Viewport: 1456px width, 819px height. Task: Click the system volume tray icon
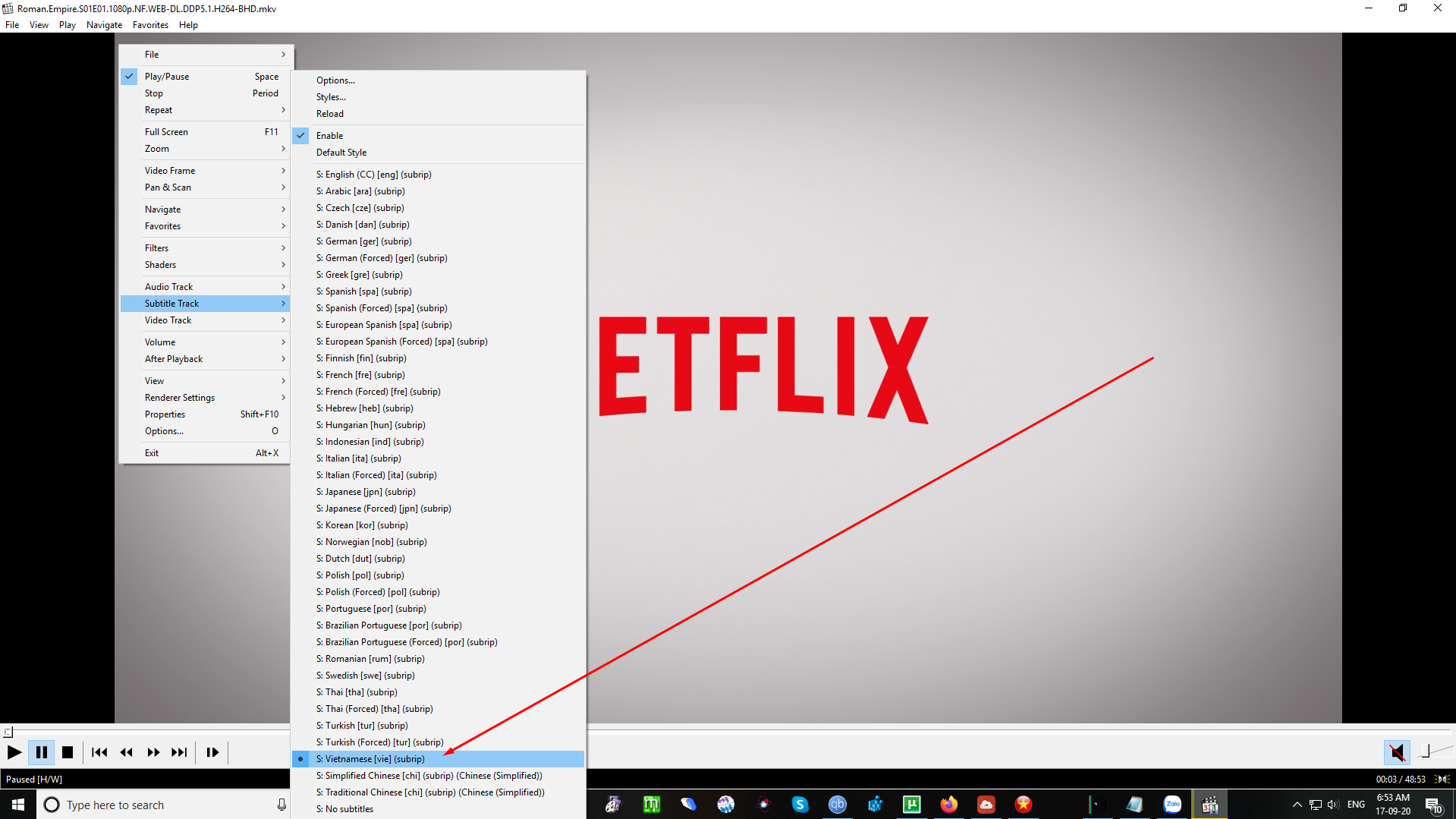pyautogui.click(x=1333, y=805)
